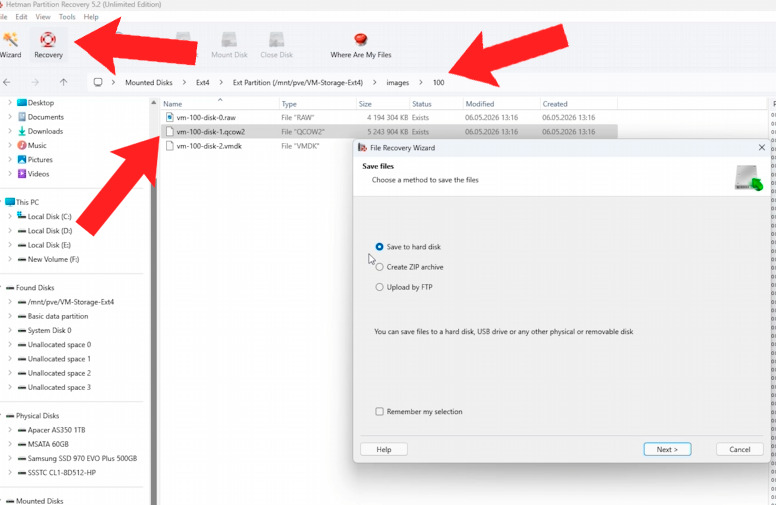Click Mounted Disks in the breadcrumb
776x505 pixels.
pyautogui.click(x=148, y=82)
